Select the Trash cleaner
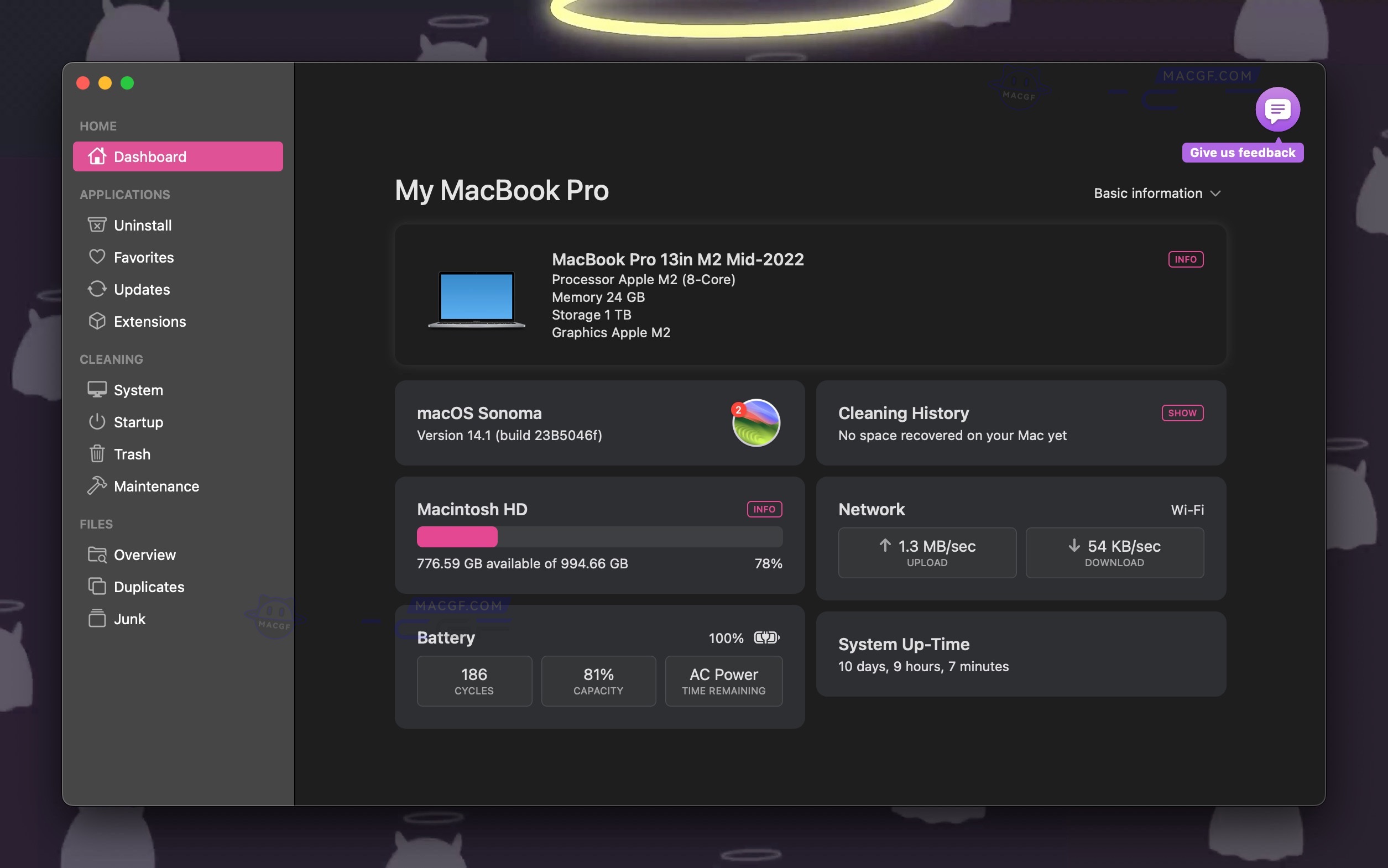1388x868 pixels. click(x=133, y=454)
